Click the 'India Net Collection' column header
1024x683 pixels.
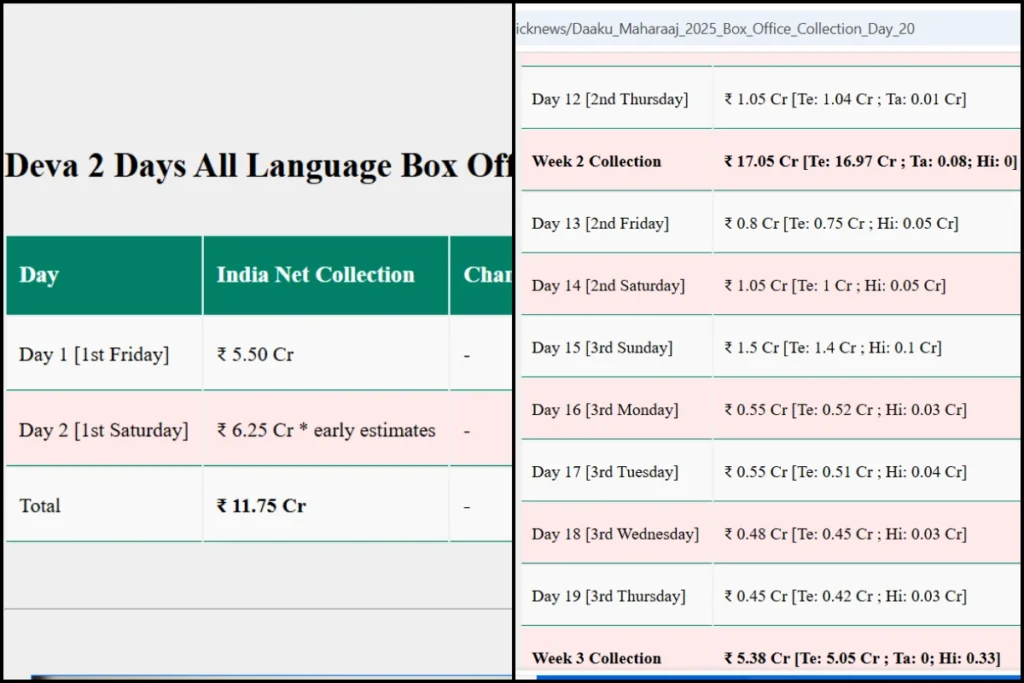[326, 275]
